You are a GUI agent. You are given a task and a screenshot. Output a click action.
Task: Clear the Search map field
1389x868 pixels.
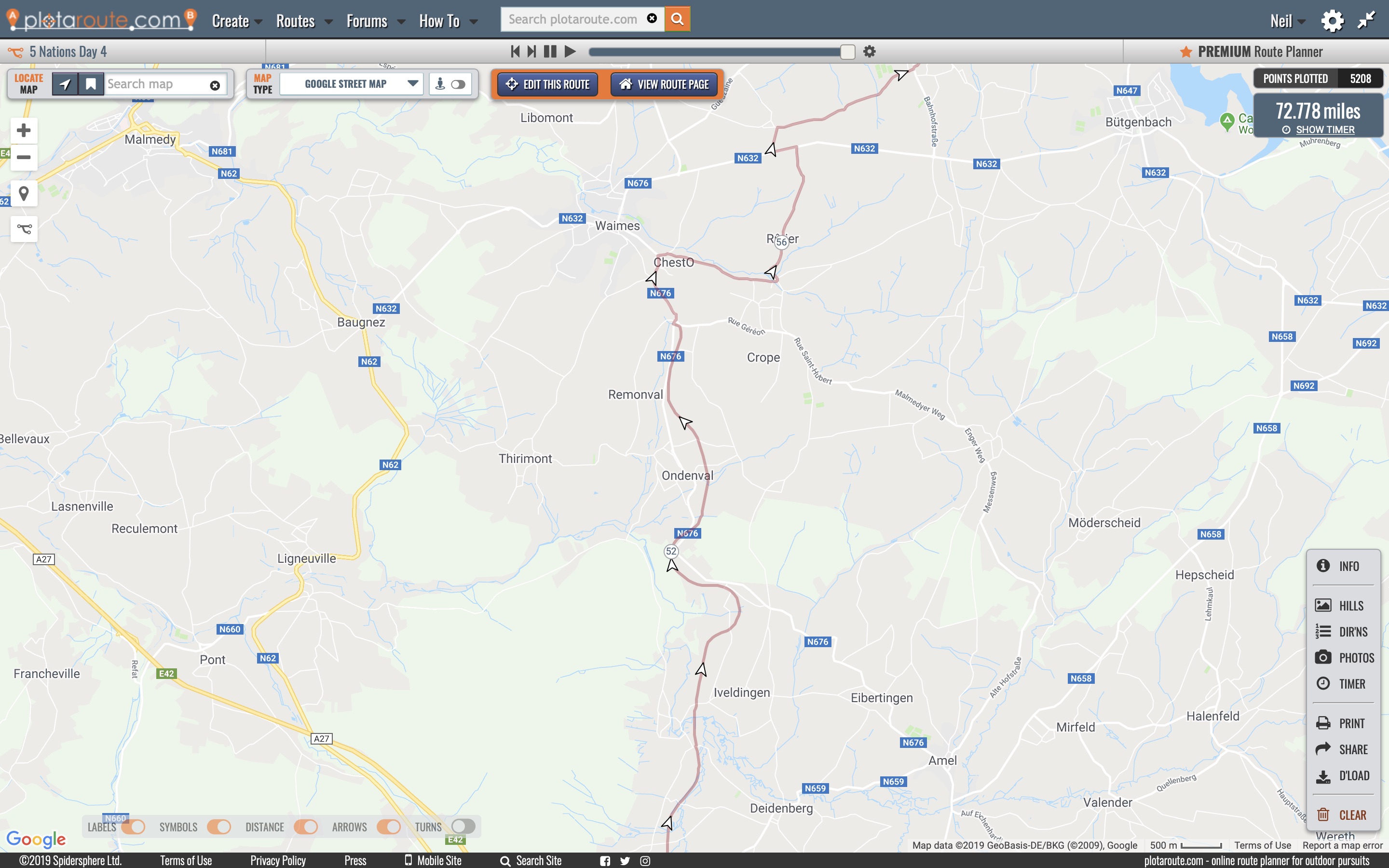point(215,85)
